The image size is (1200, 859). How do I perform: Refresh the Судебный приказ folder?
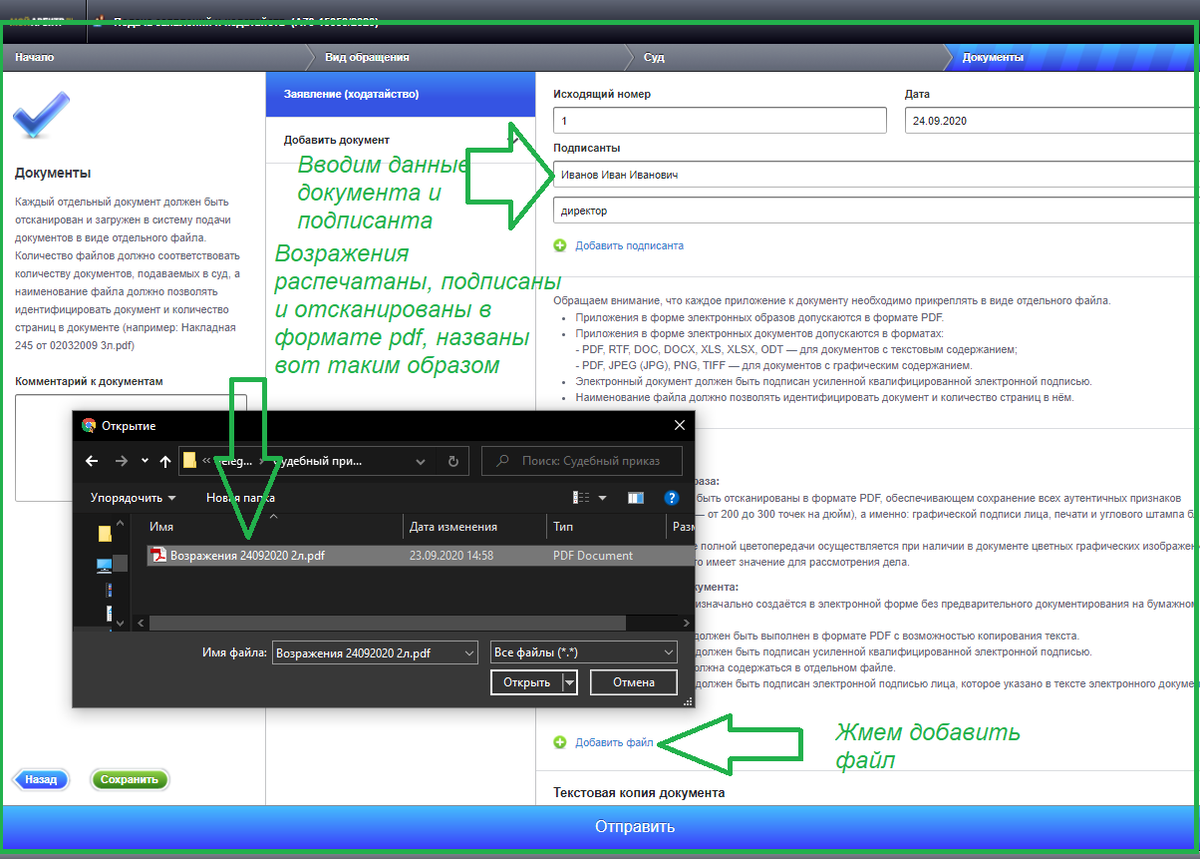[453, 462]
